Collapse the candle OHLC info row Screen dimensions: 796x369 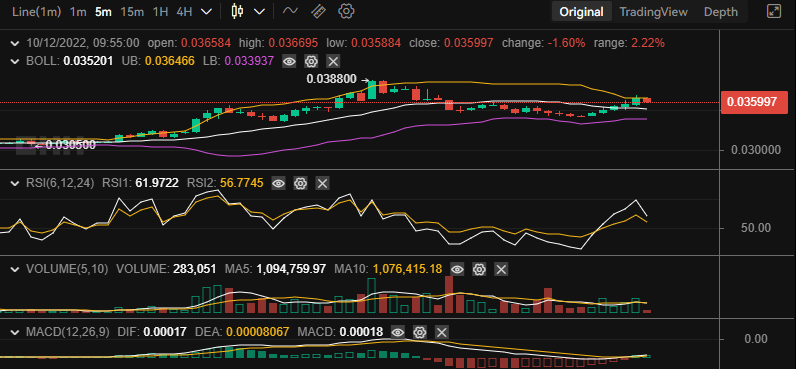15,43
